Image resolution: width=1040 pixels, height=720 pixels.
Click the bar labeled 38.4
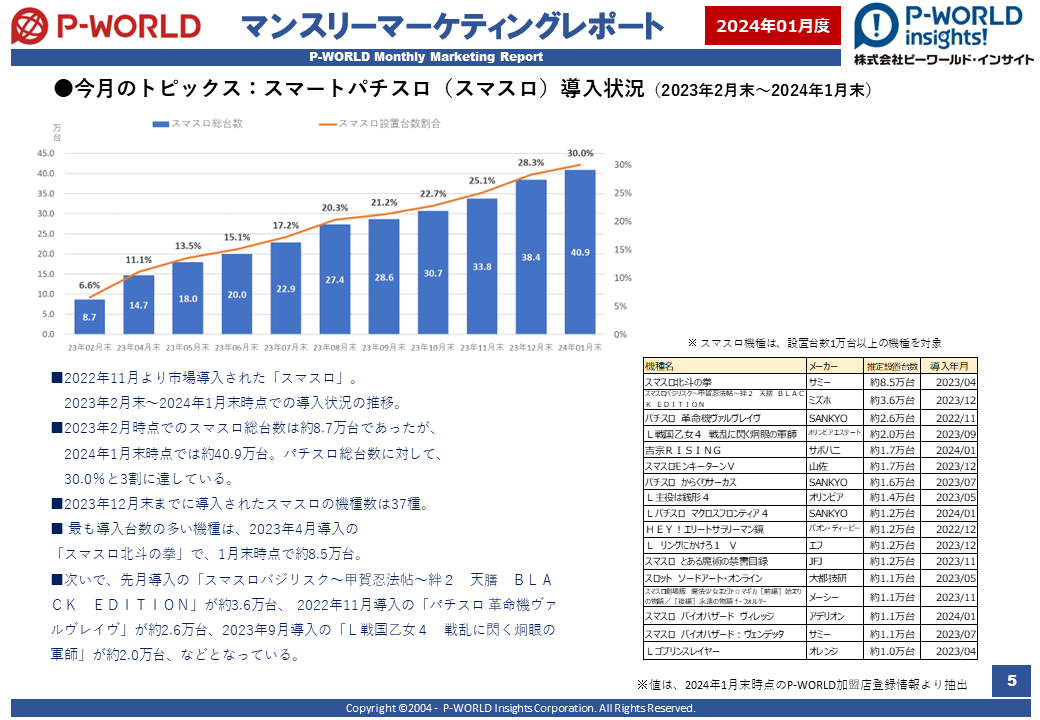point(531,257)
